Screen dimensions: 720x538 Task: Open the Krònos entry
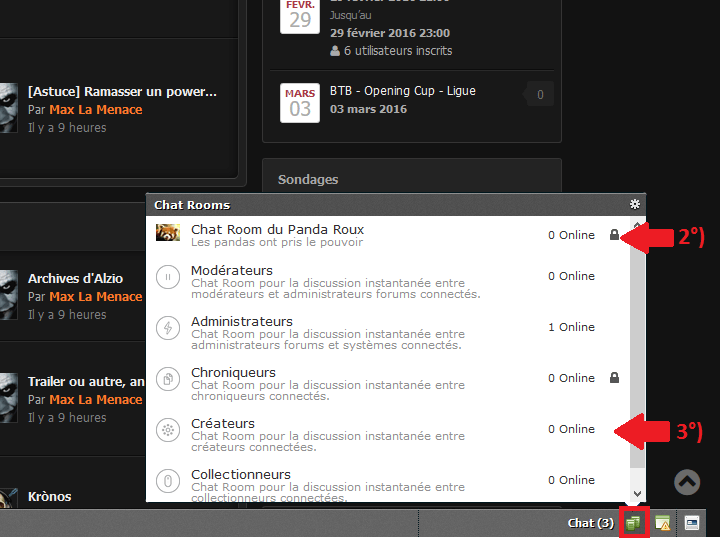tap(49, 496)
